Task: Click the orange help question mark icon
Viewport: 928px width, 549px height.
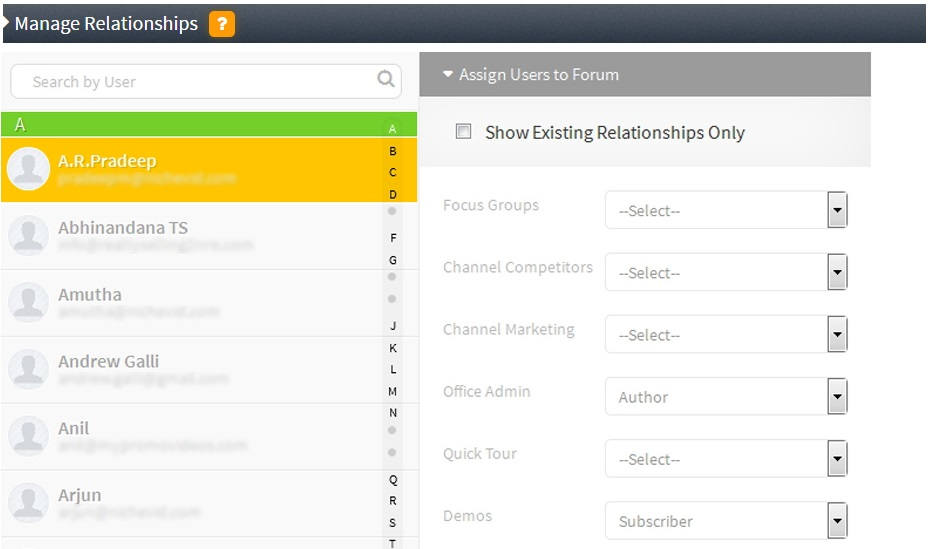Action: click(x=222, y=24)
